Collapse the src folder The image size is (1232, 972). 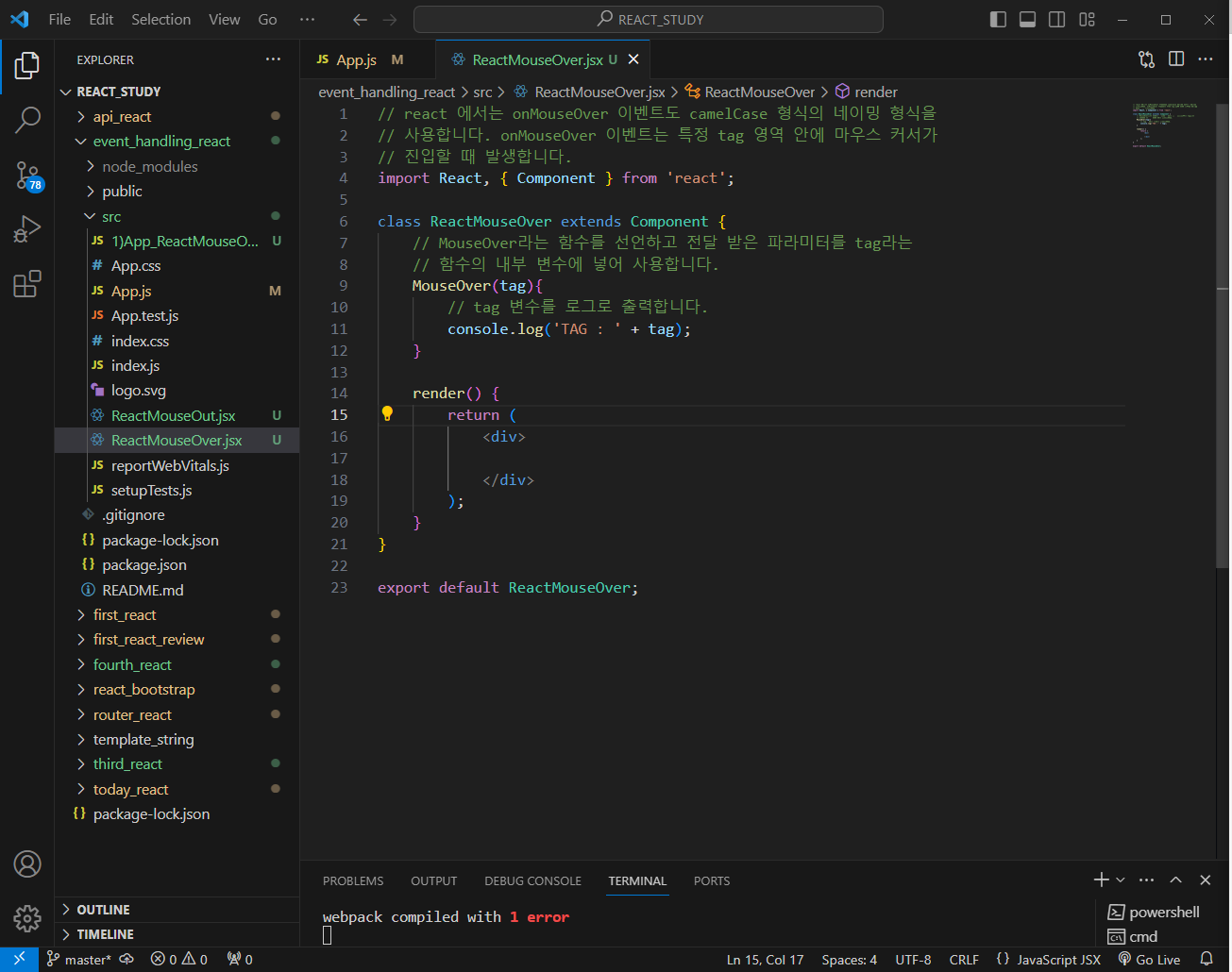(x=177, y=216)
